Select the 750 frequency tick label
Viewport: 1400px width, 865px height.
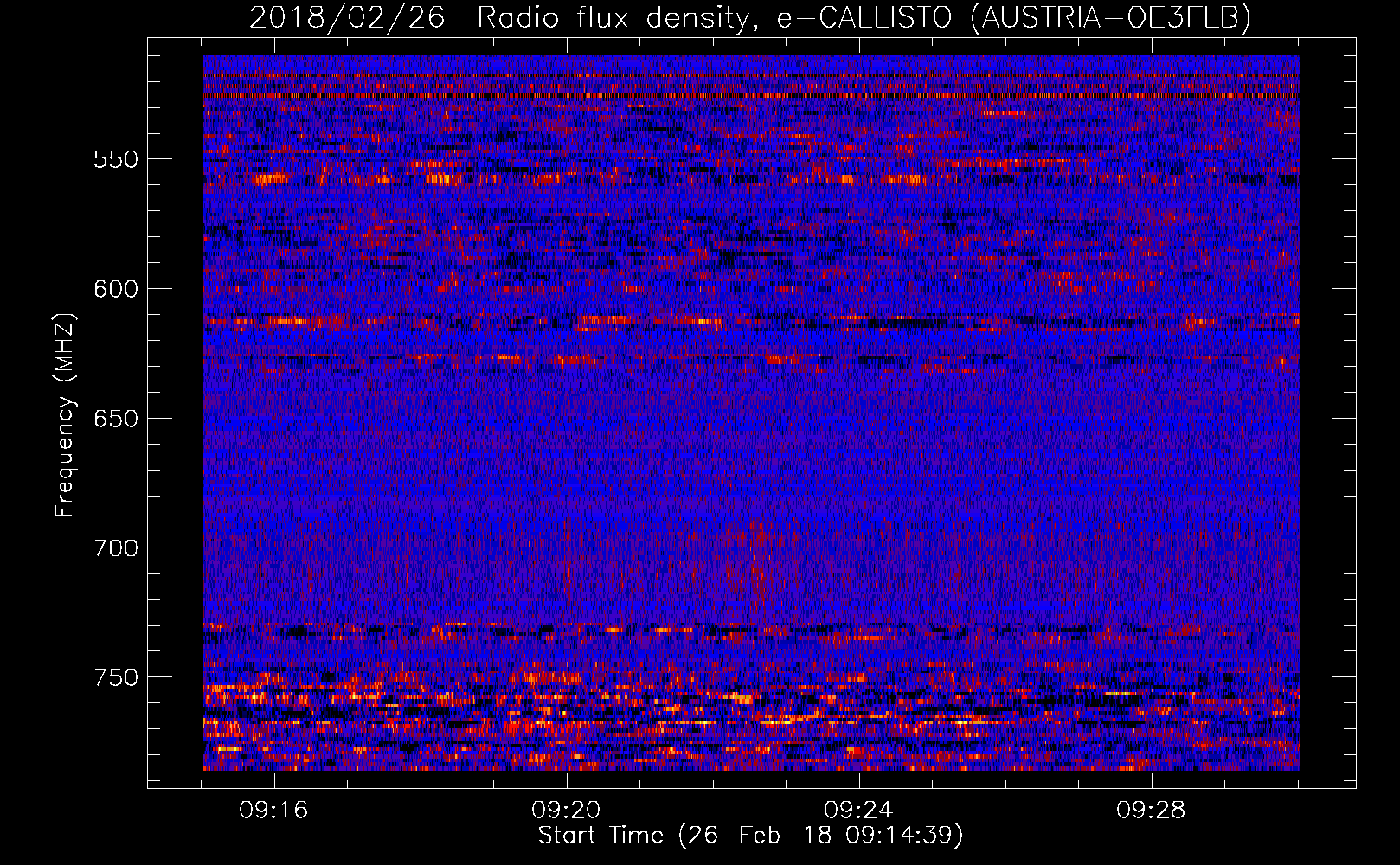116,677
